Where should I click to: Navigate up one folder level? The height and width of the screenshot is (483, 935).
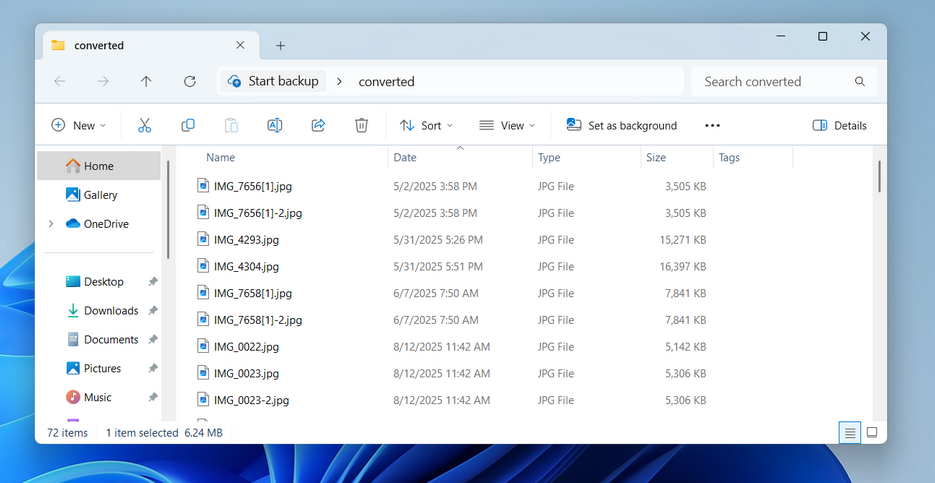[146, 81]
